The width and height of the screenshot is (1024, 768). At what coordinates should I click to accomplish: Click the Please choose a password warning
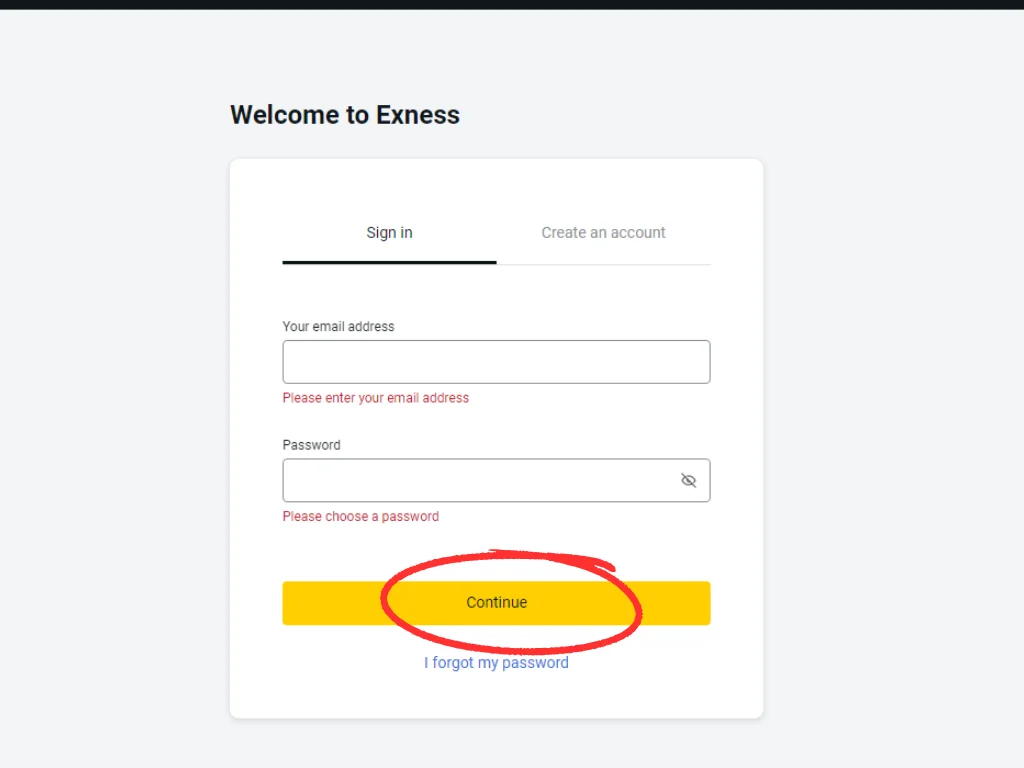point(361,516)
